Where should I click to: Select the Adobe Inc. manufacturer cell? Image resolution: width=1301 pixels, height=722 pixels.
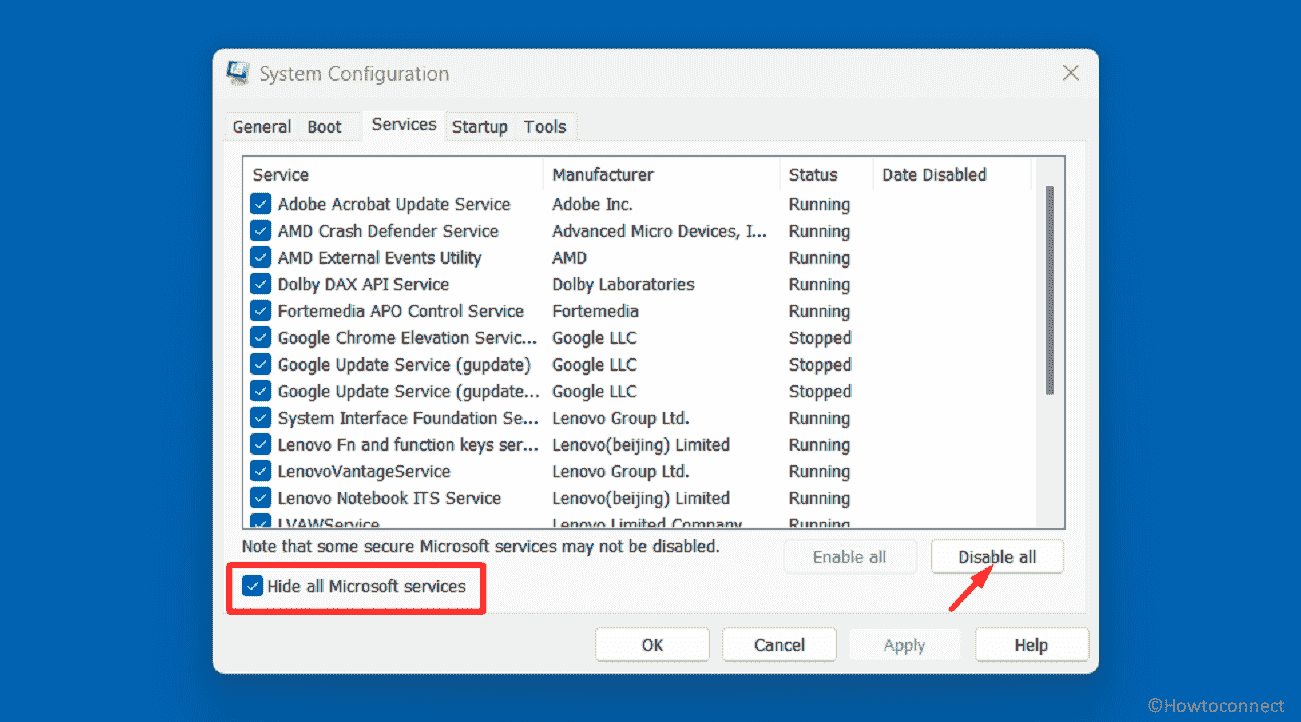592,204
